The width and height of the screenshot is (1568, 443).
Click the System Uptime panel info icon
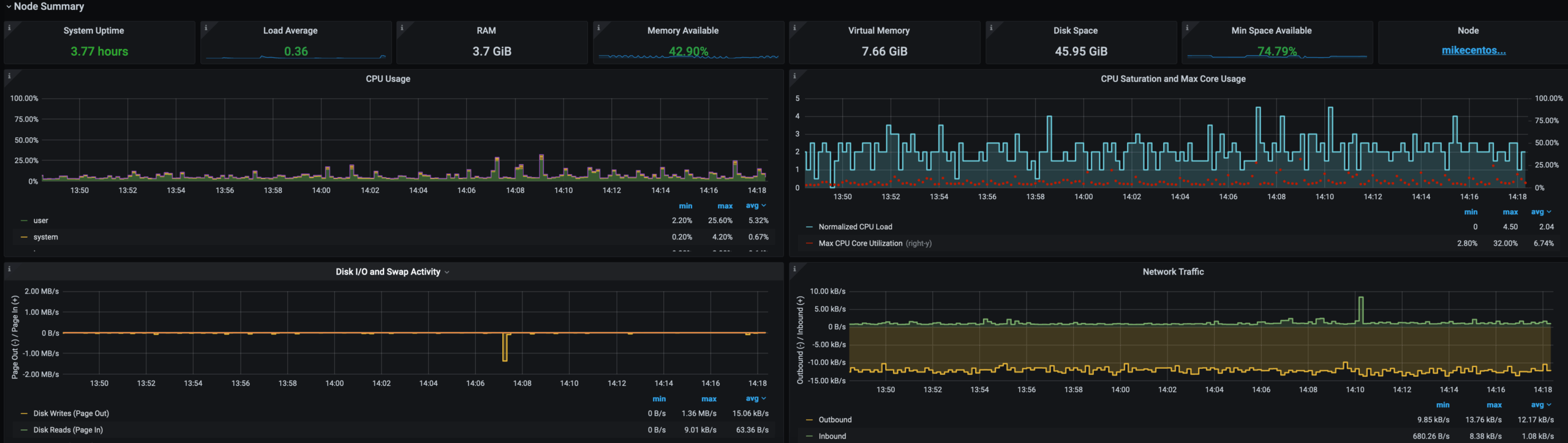tap(9, 28)
